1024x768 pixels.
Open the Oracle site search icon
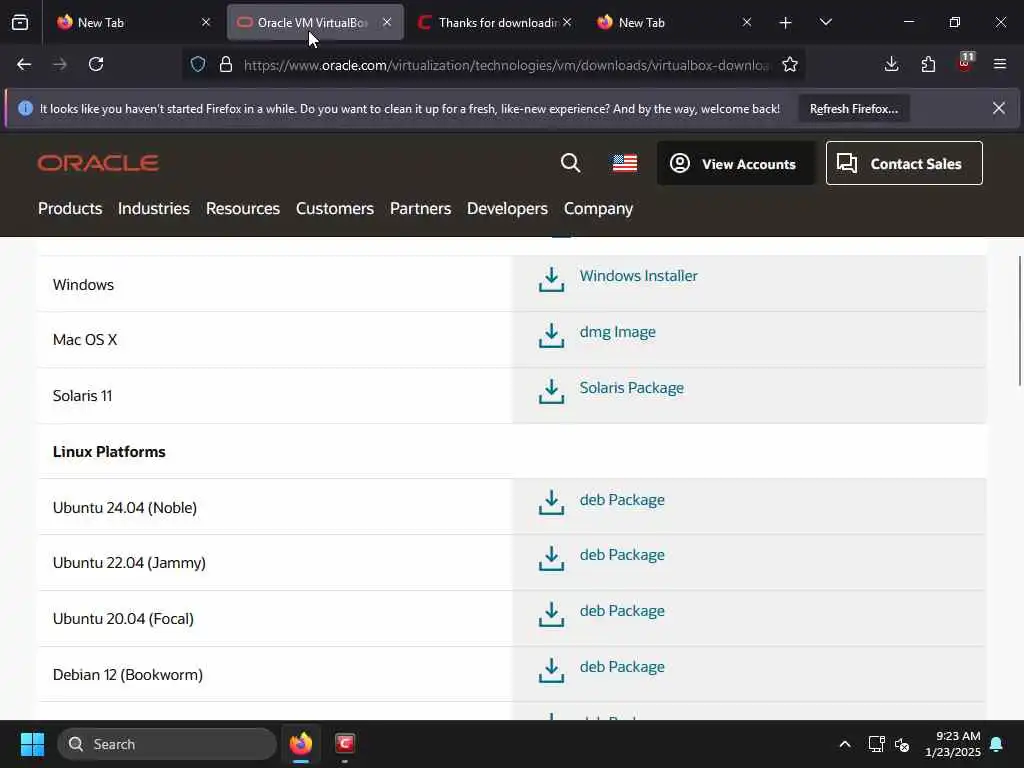(x=570, y=163)
